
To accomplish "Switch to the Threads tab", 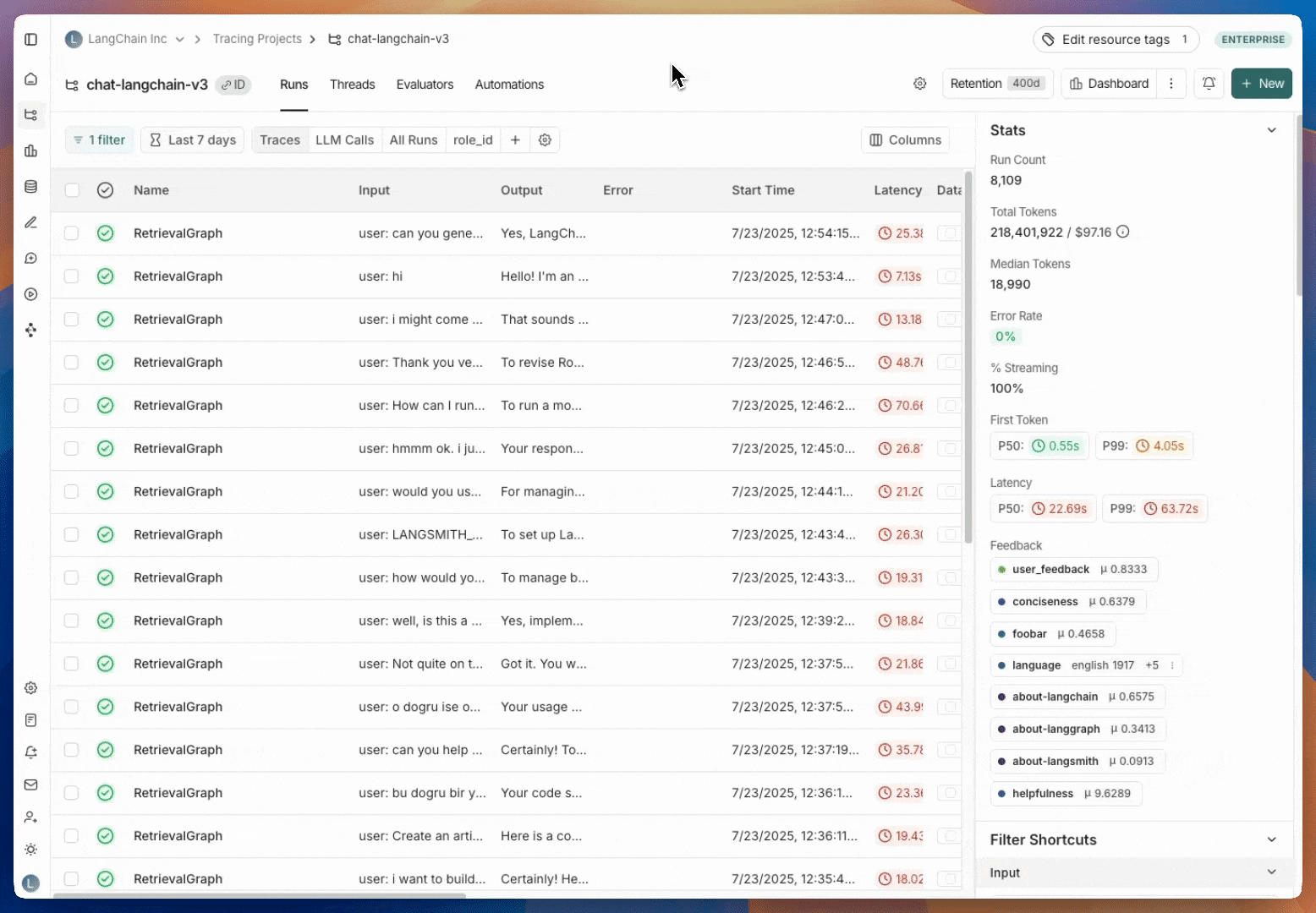I will (352, 85).
